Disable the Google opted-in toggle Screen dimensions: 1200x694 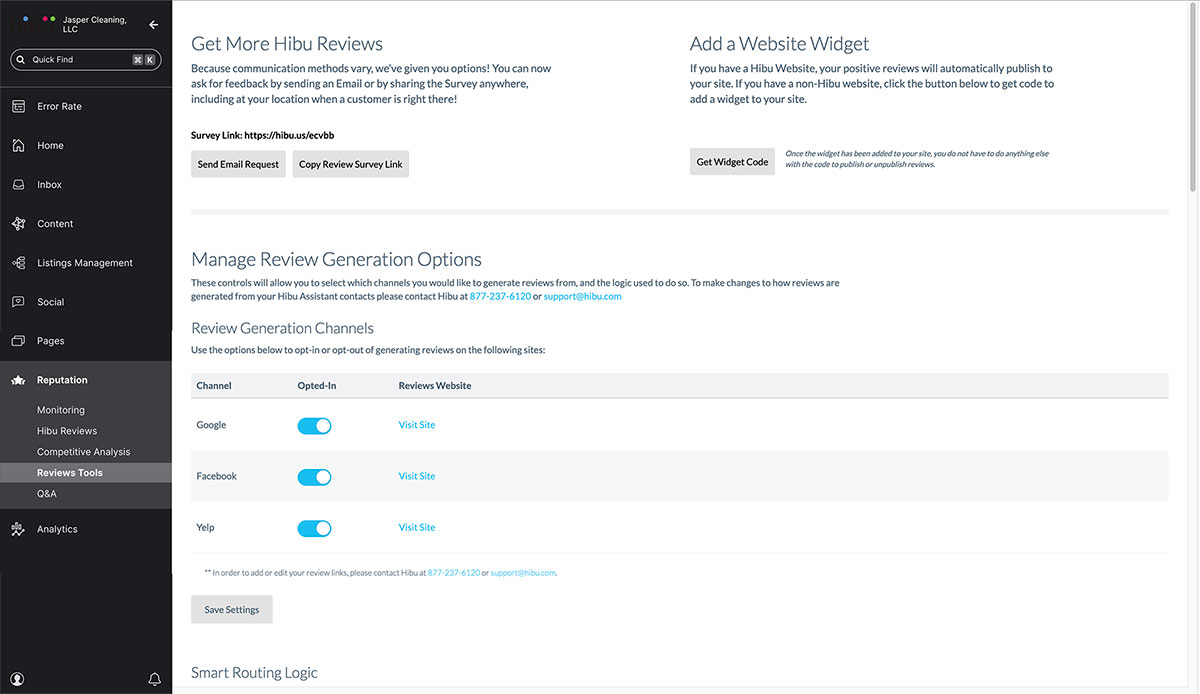click(x=314, y=426)
